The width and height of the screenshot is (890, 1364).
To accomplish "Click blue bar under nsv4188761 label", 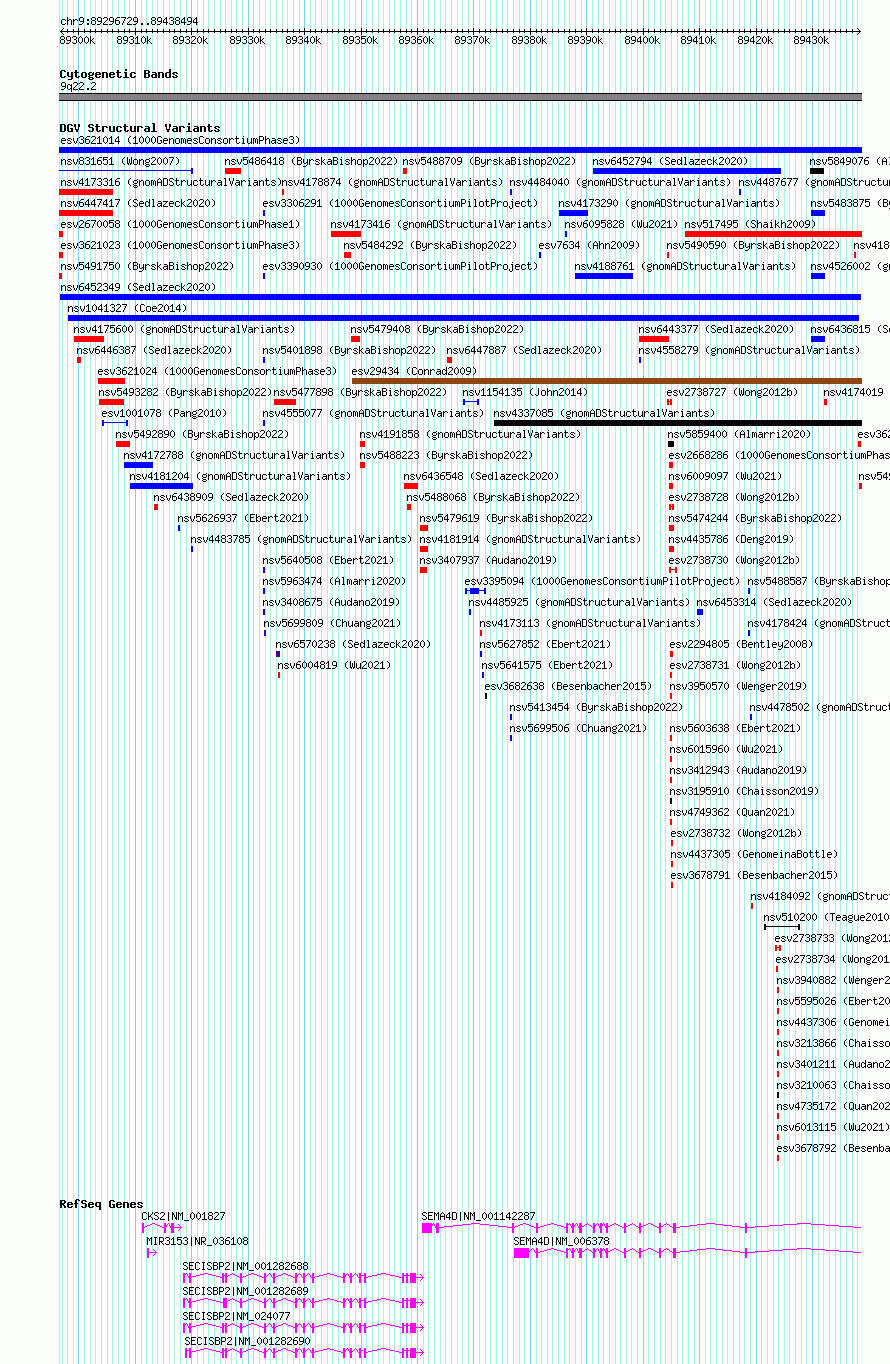I will point(604,276).
